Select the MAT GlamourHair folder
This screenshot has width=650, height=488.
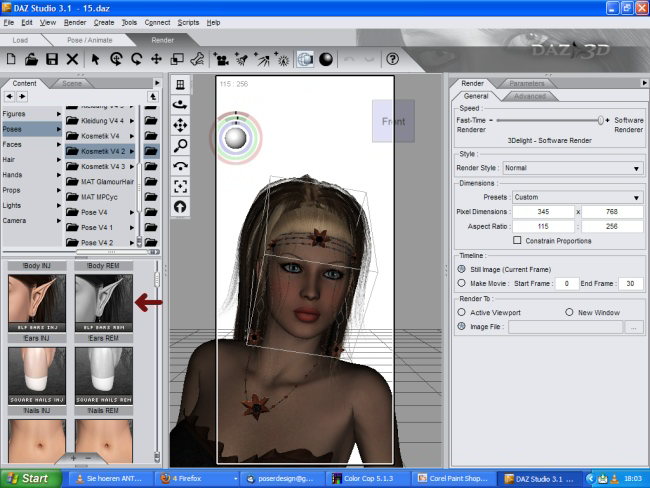point(101,182)
